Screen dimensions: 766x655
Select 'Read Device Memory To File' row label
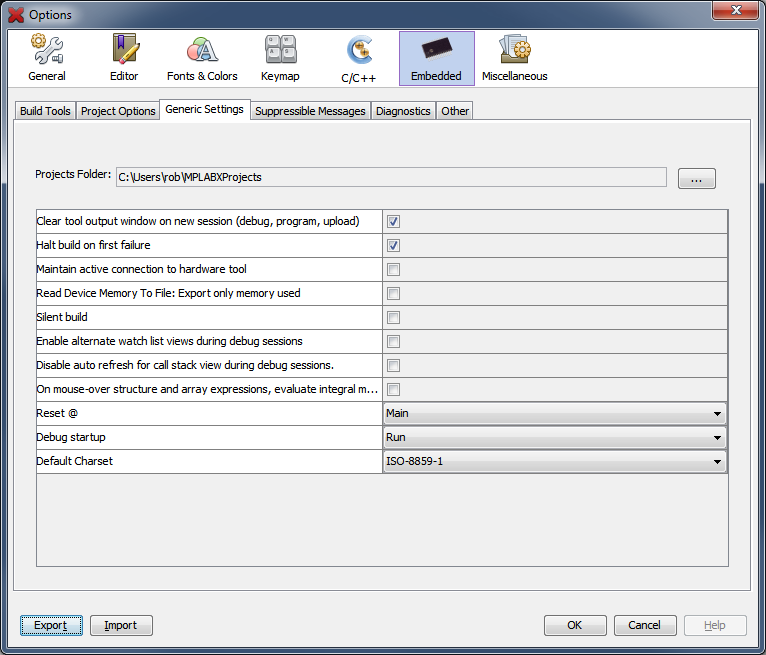pos(169,293)
